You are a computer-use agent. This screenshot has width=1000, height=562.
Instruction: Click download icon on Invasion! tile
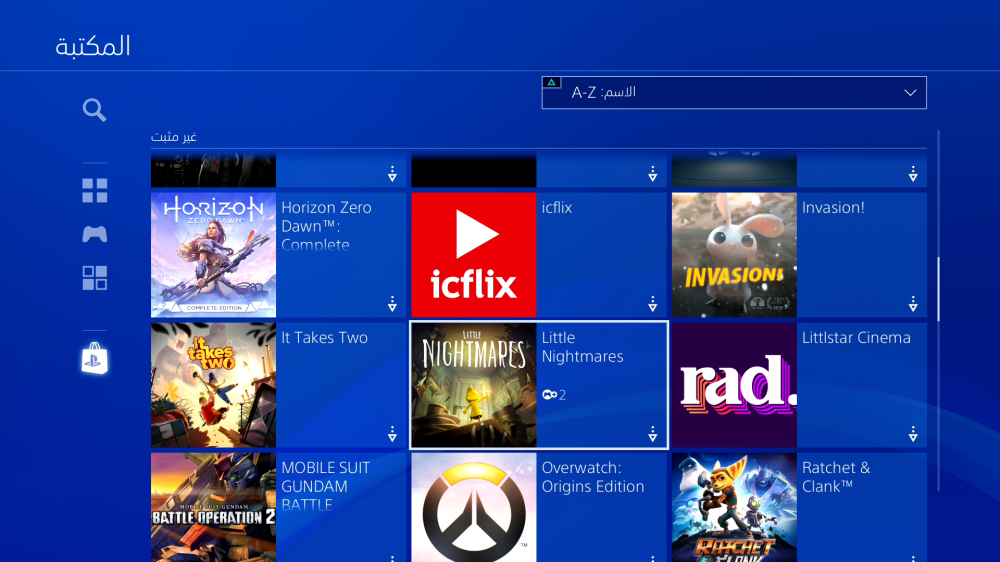(x=913, y=304)
